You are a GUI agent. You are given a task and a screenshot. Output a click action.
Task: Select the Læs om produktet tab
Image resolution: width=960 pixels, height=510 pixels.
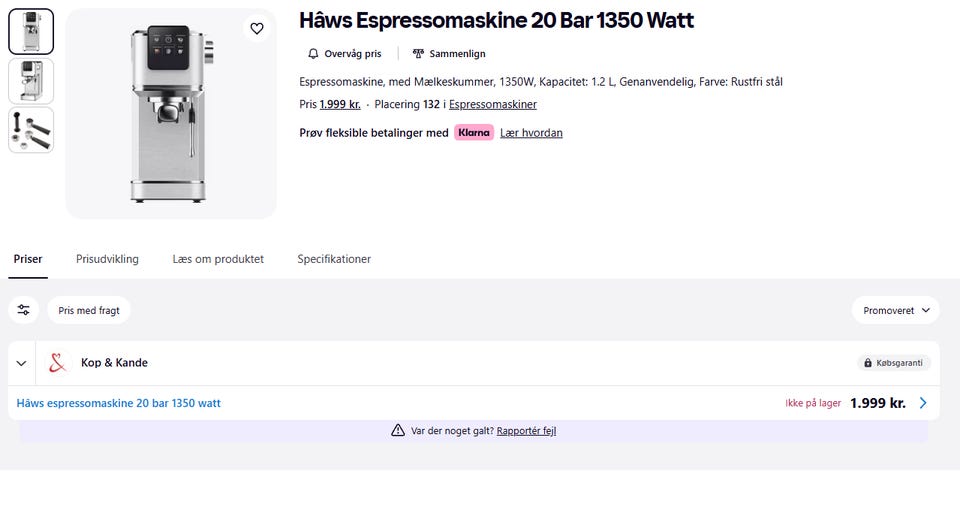[x=218, y=259]
